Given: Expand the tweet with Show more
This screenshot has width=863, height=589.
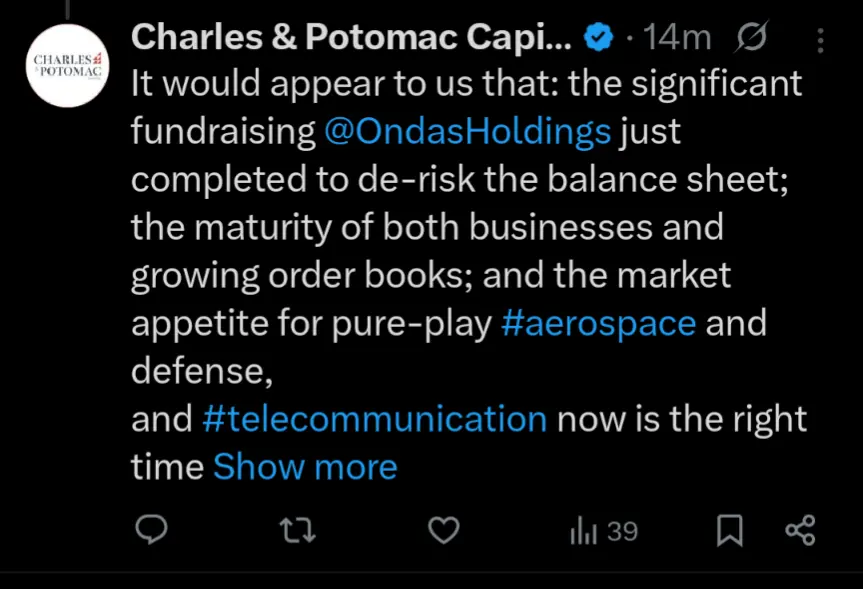Looking at the screenshot, I should click(x=305, y=467).
